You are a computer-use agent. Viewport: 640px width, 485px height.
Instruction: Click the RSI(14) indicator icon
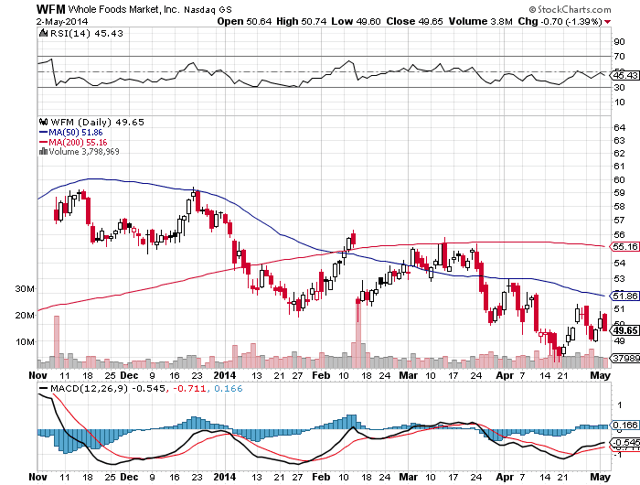[x=43, y=33]
